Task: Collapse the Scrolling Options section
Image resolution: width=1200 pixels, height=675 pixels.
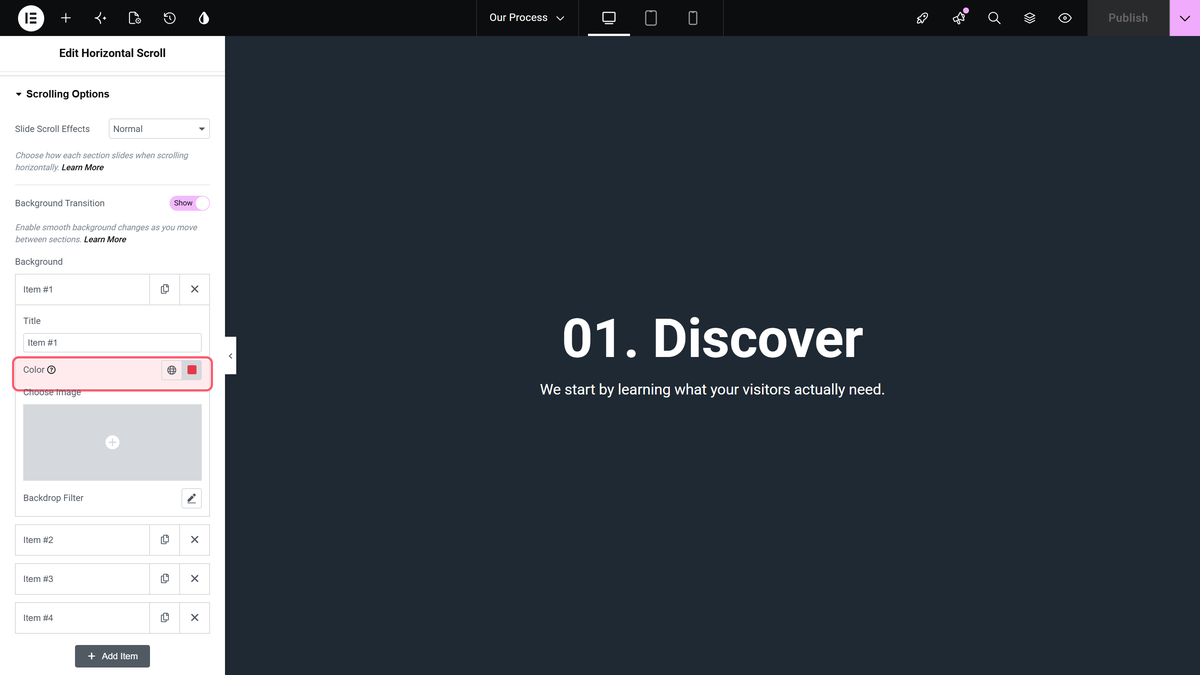Action: tap(62, 94)
